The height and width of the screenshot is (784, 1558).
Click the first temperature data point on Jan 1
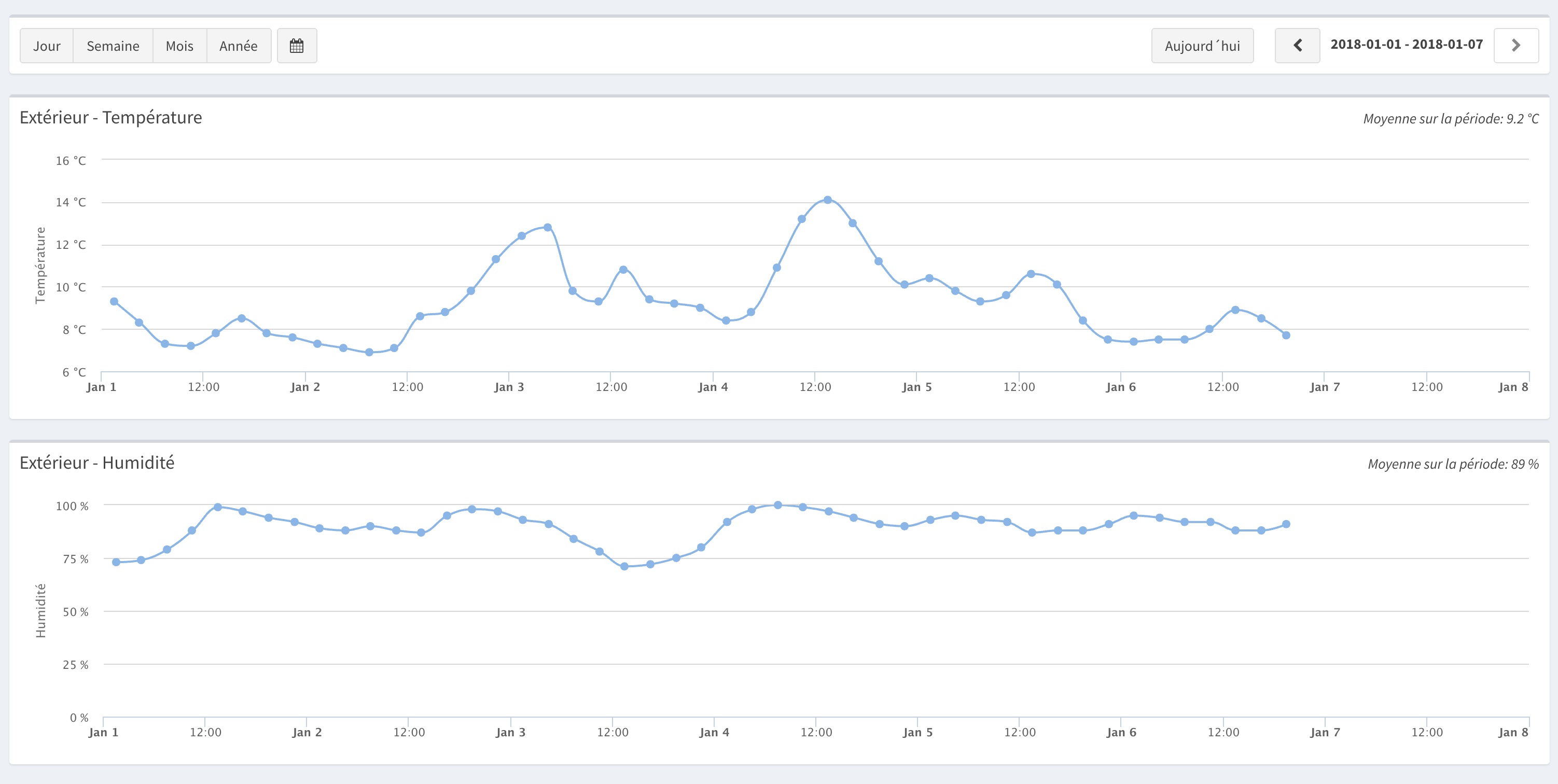(x=114, y=302)
